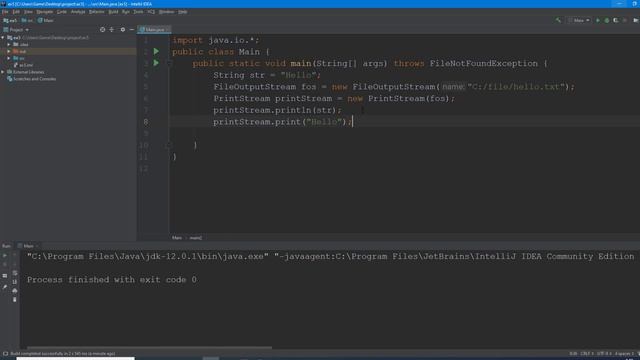Open the View menu
This screenshot has width=640, height=360.
28,12
